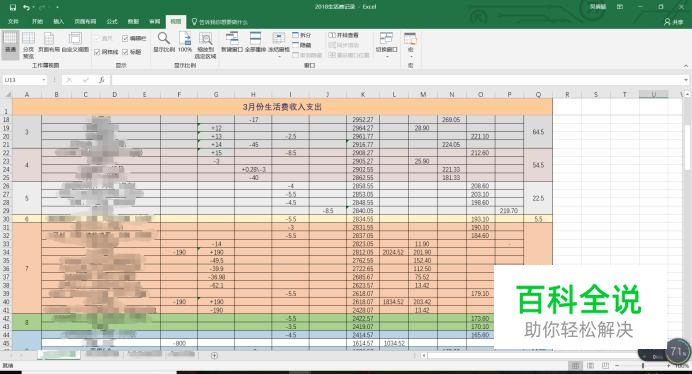The height and width of the screenshot is (374, 692).
Task: Open the Name Box dropdown arrow
Action: click(44, 80)
